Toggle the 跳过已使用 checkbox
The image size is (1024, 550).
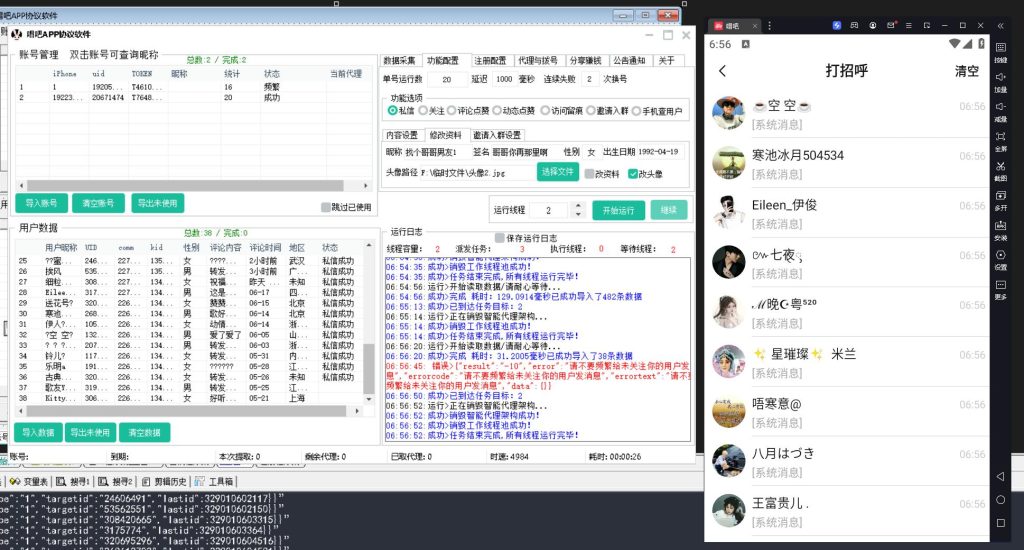(326, 207)
